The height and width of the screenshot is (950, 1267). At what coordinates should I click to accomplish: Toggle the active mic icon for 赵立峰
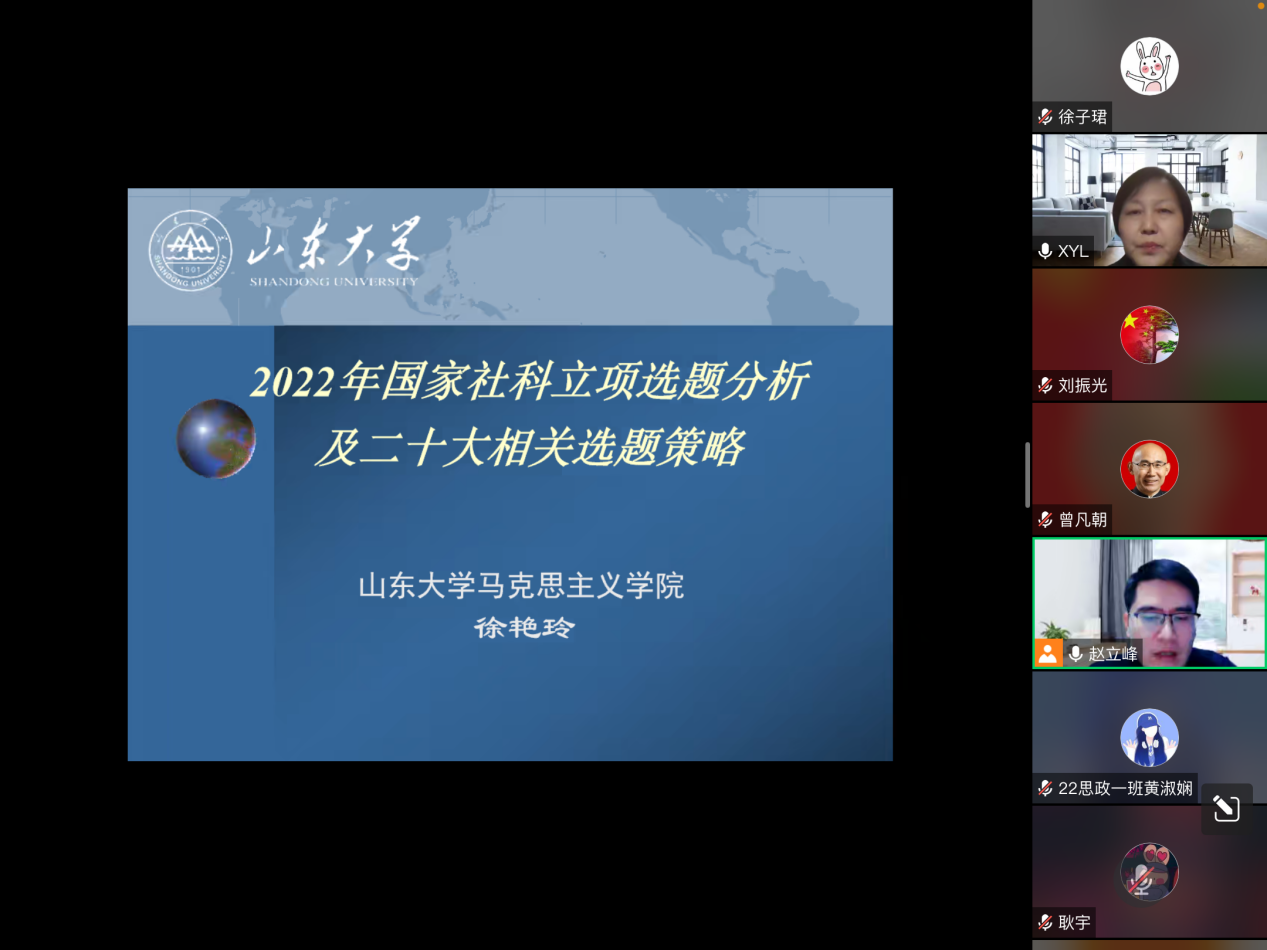[x=1076, y=654]
